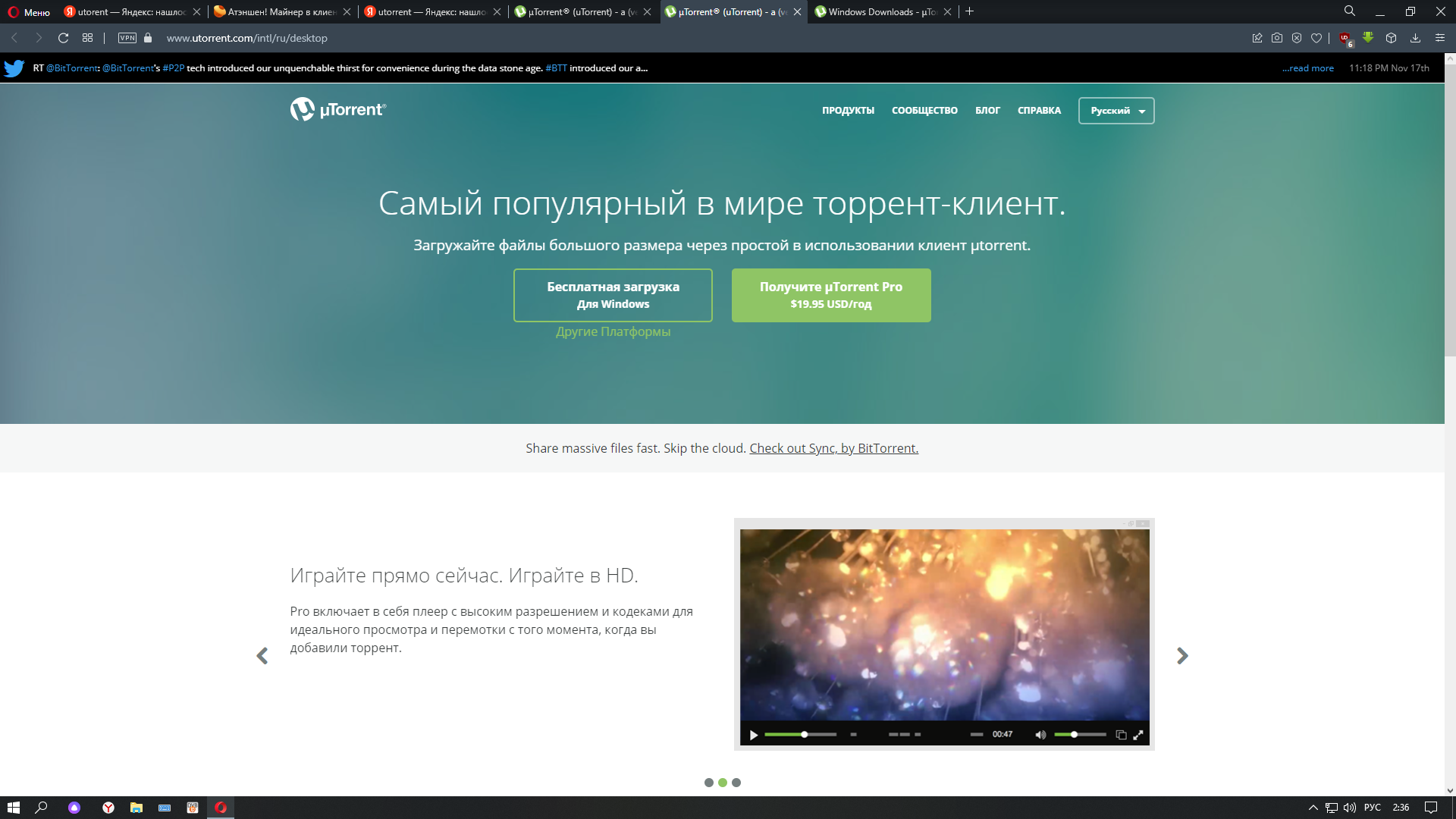Image resolution: width=1456 pixels, height=819 pixels.
Task: Open the purple Alice assistant icon
Action: click(x=74, y=808)
